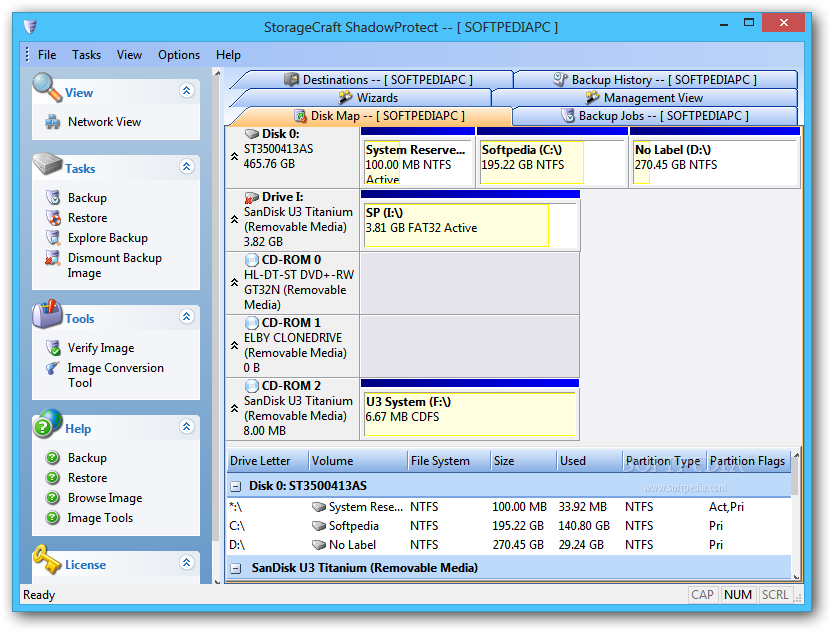Click the Browse Image help icon
Viewport: 832px width, 632px height.
(x=53, y=498)
